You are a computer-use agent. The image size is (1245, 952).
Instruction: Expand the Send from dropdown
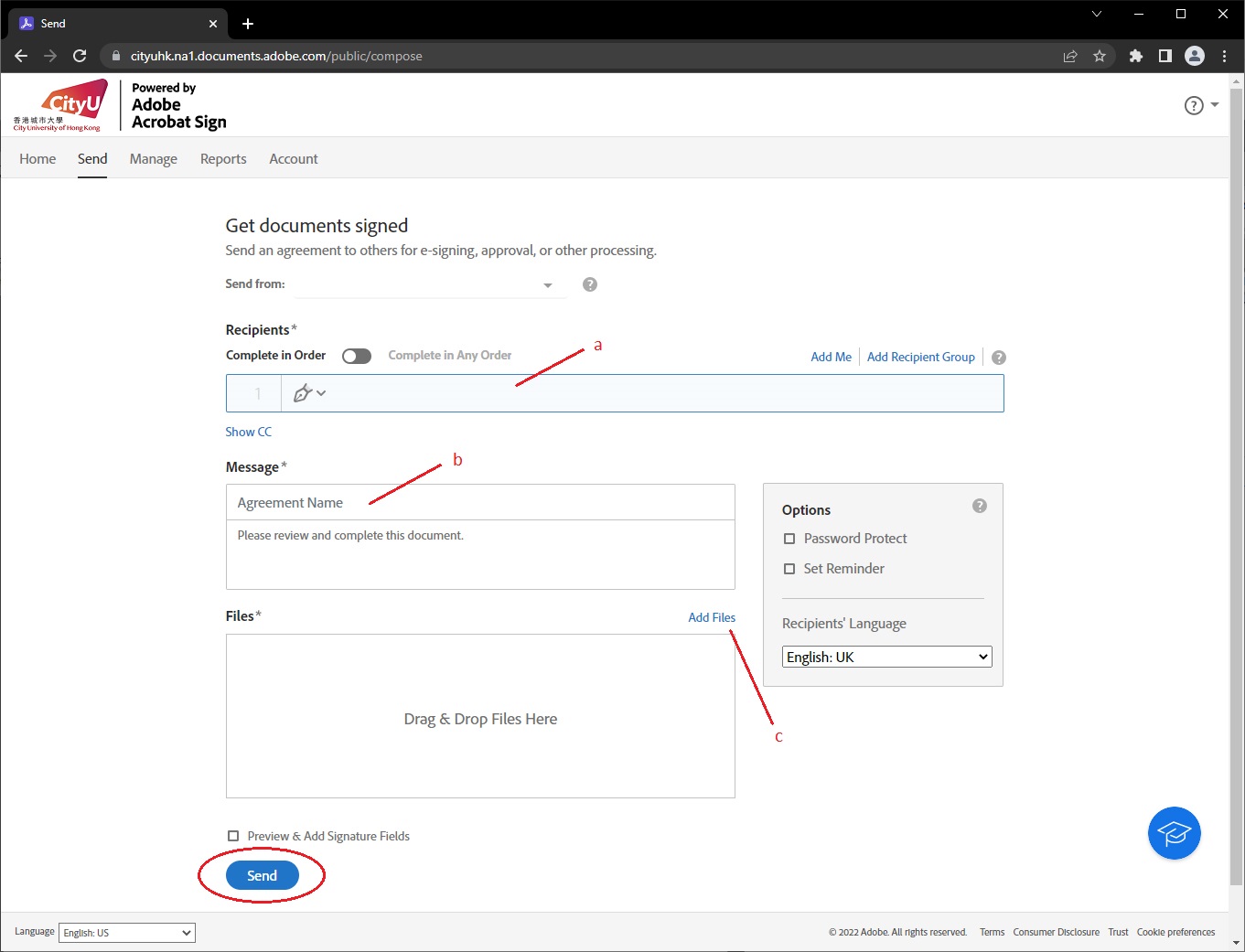tap(547, 285)
